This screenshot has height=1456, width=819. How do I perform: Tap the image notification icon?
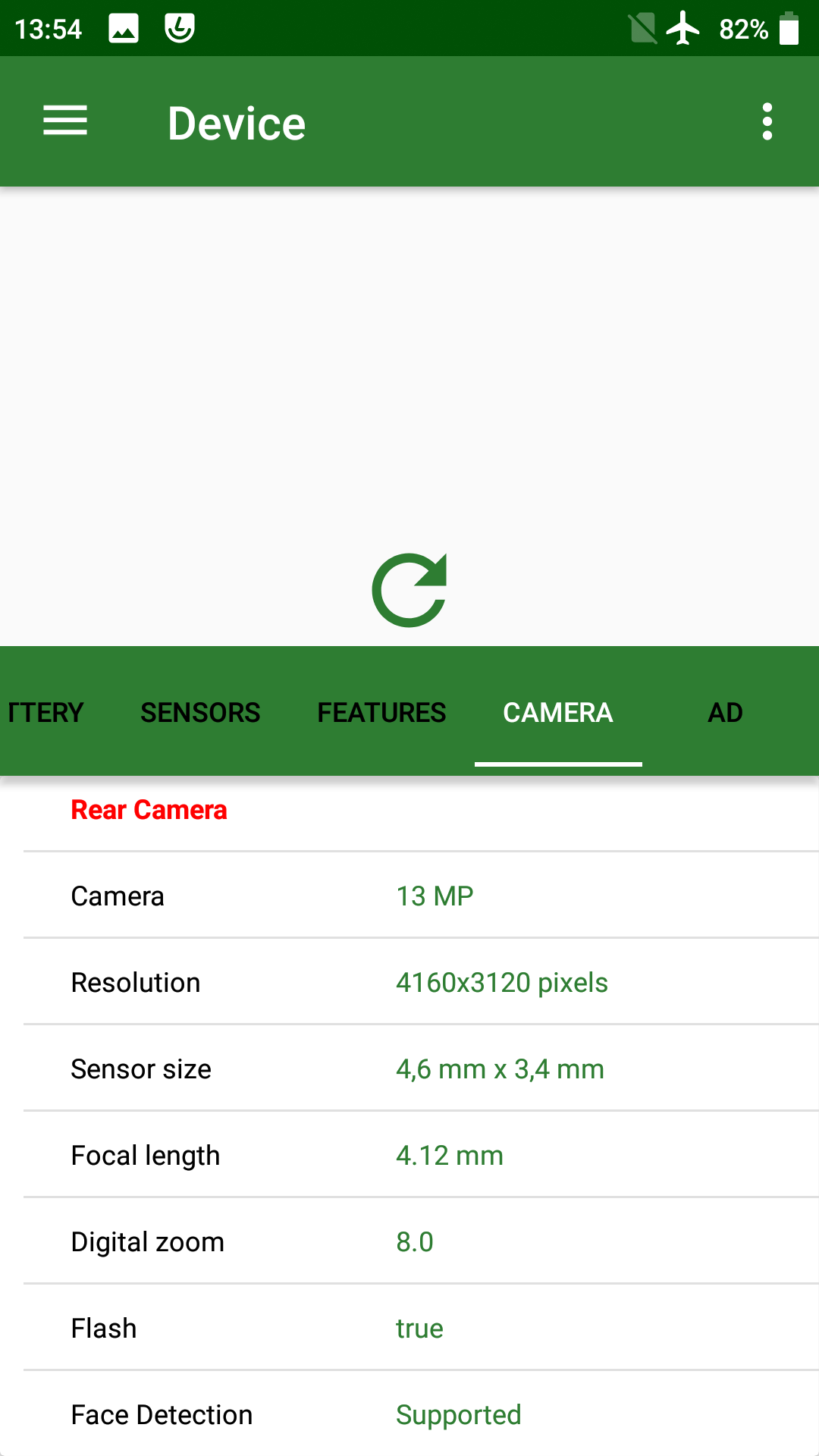pyautogui.click(x=124, y=29)
